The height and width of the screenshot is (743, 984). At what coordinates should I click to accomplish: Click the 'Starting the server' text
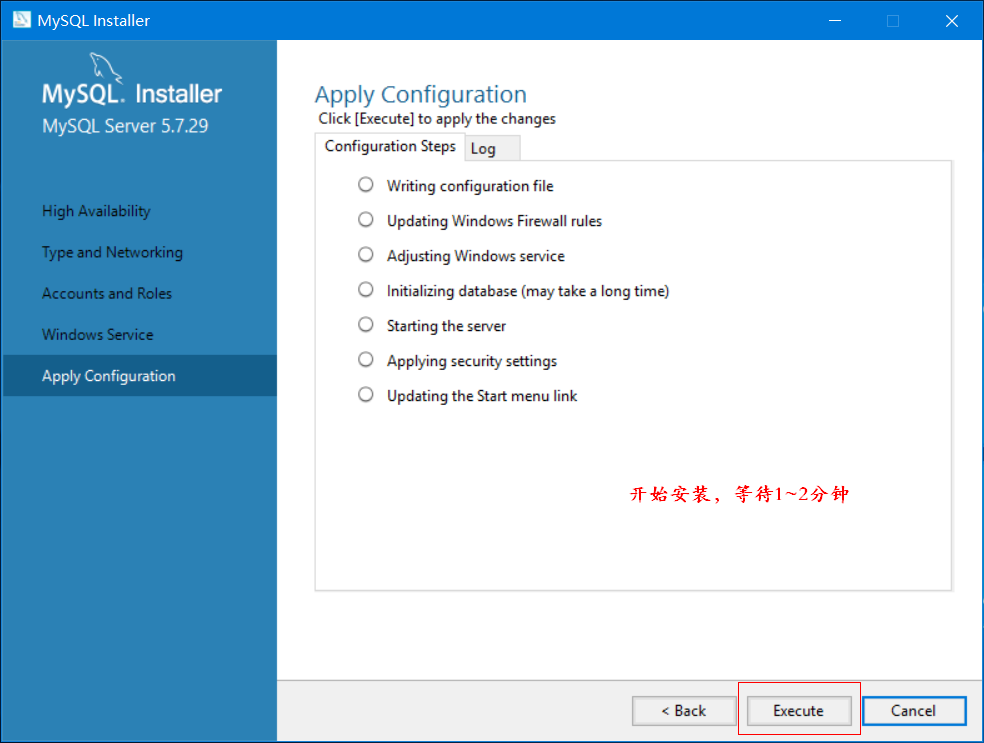pyautogui.click(x=446, y=326)
